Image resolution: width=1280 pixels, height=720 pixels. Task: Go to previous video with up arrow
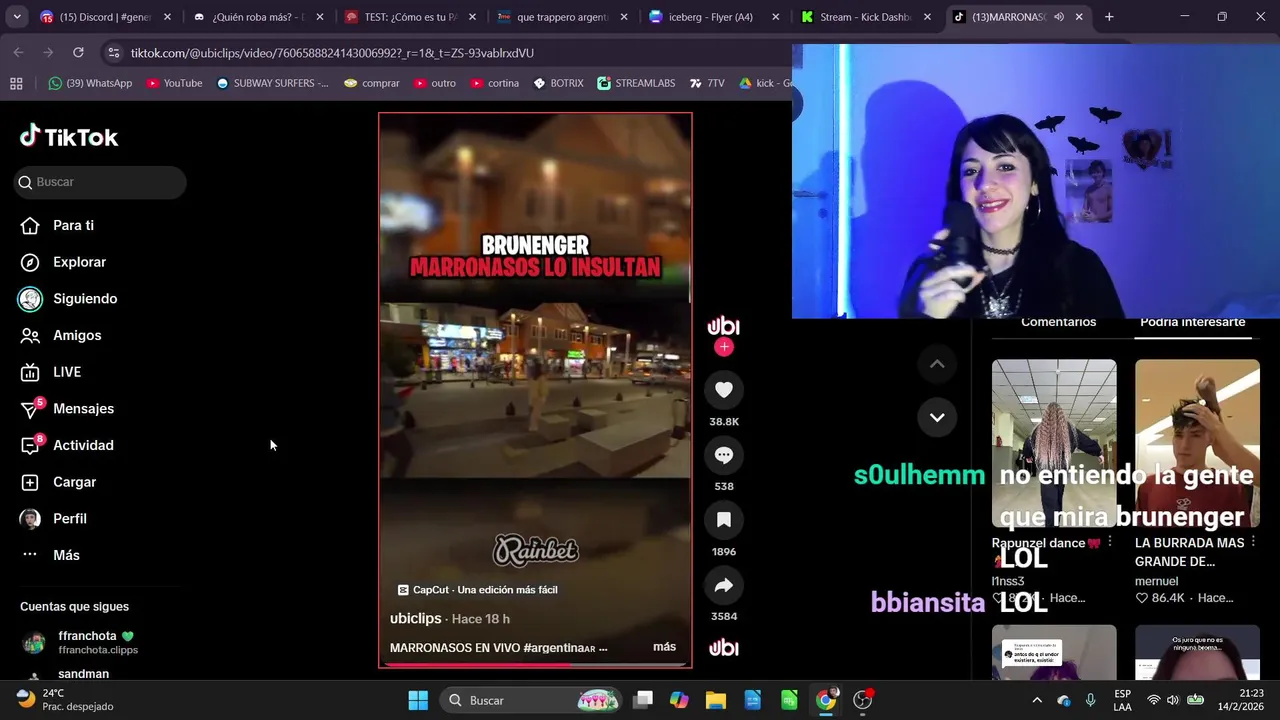[937, 364]
